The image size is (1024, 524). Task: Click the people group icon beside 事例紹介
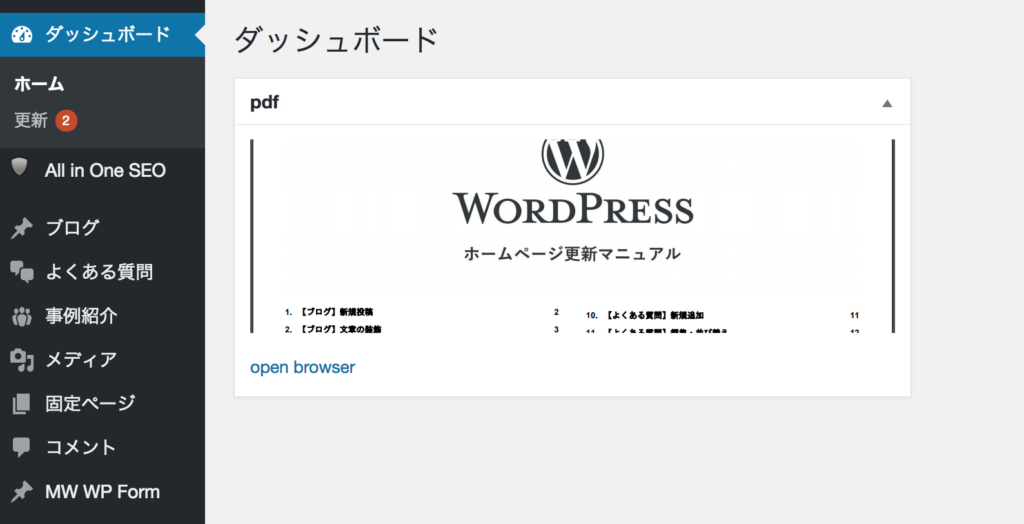click(x=22, y=316)
